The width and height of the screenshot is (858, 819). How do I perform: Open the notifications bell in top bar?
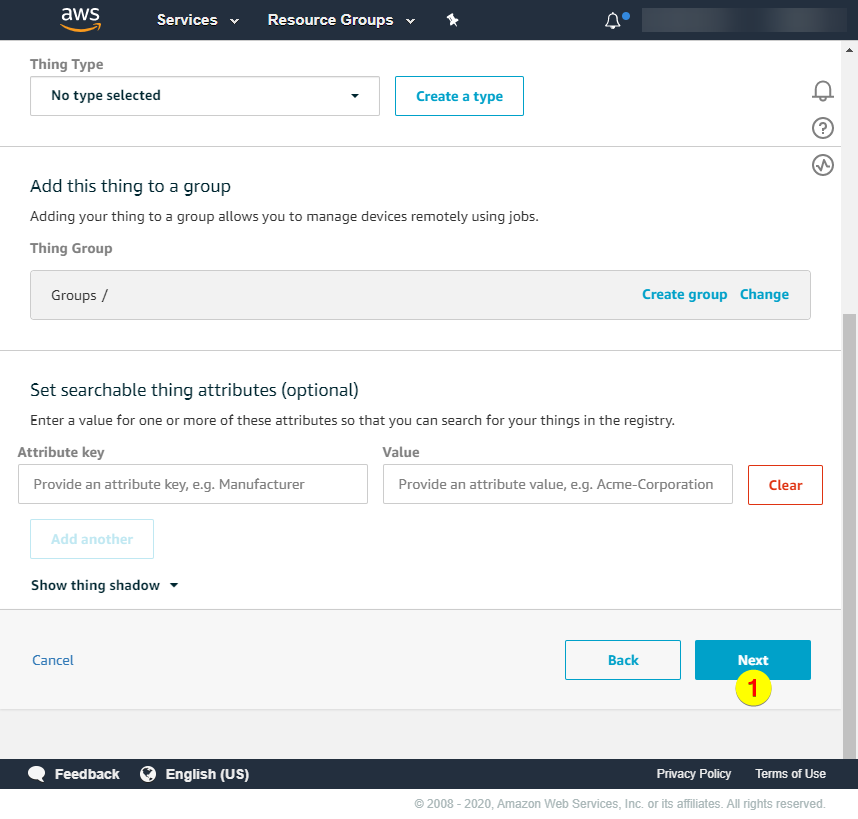coord(613,21)
